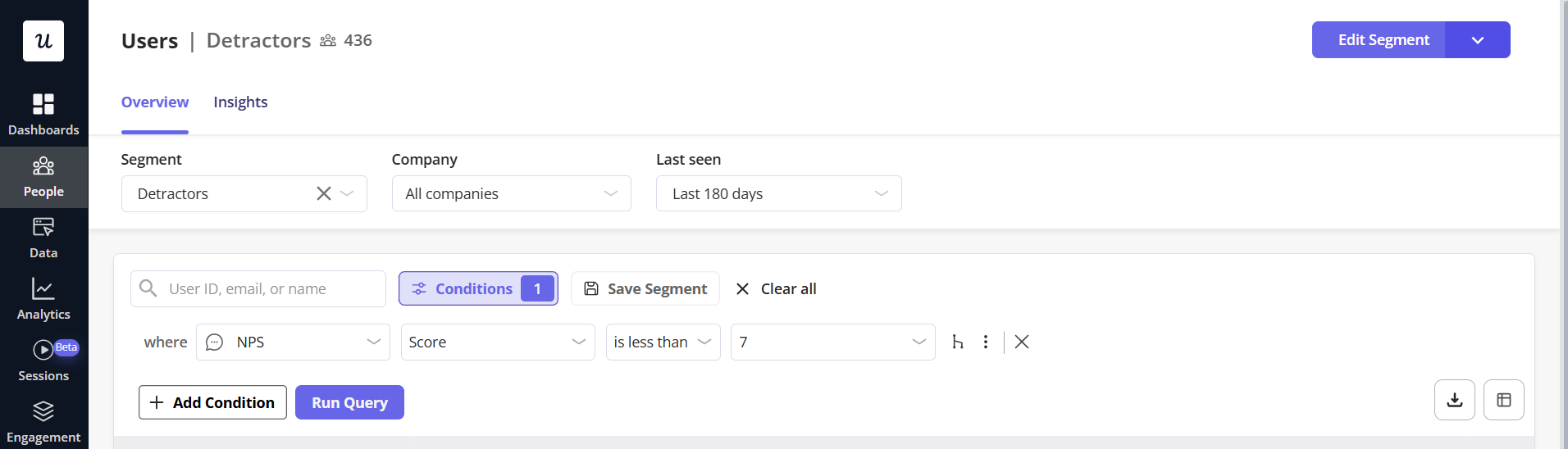Switch to the Insights tab
The image size is (1568, 449).
point(240,102)
